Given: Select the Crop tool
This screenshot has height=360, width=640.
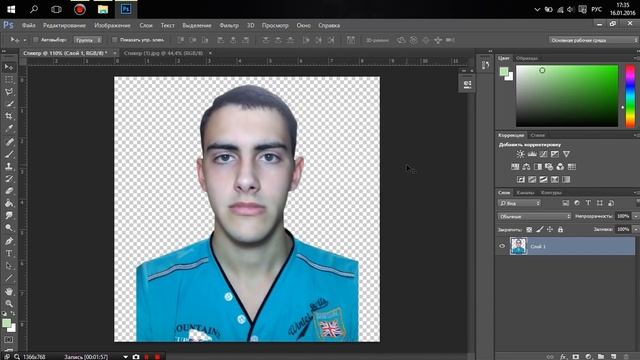Looking at the screenshot, I should click(9, 116).
